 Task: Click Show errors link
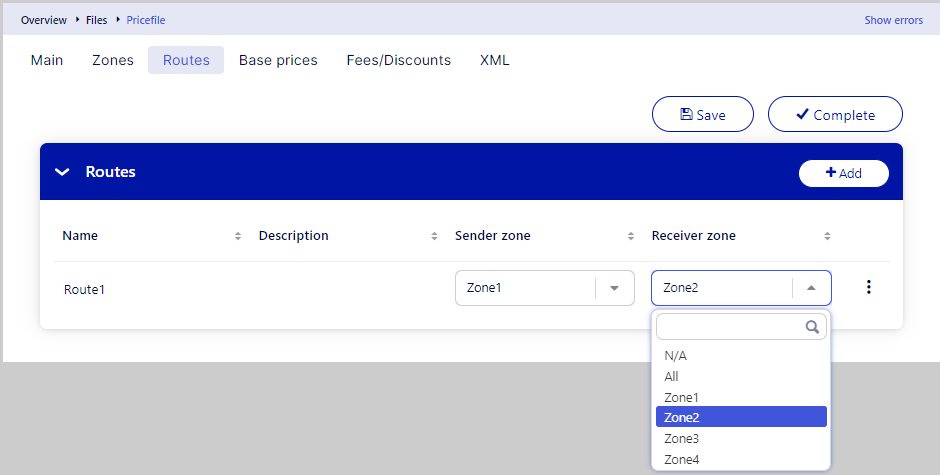click(893, 20)
